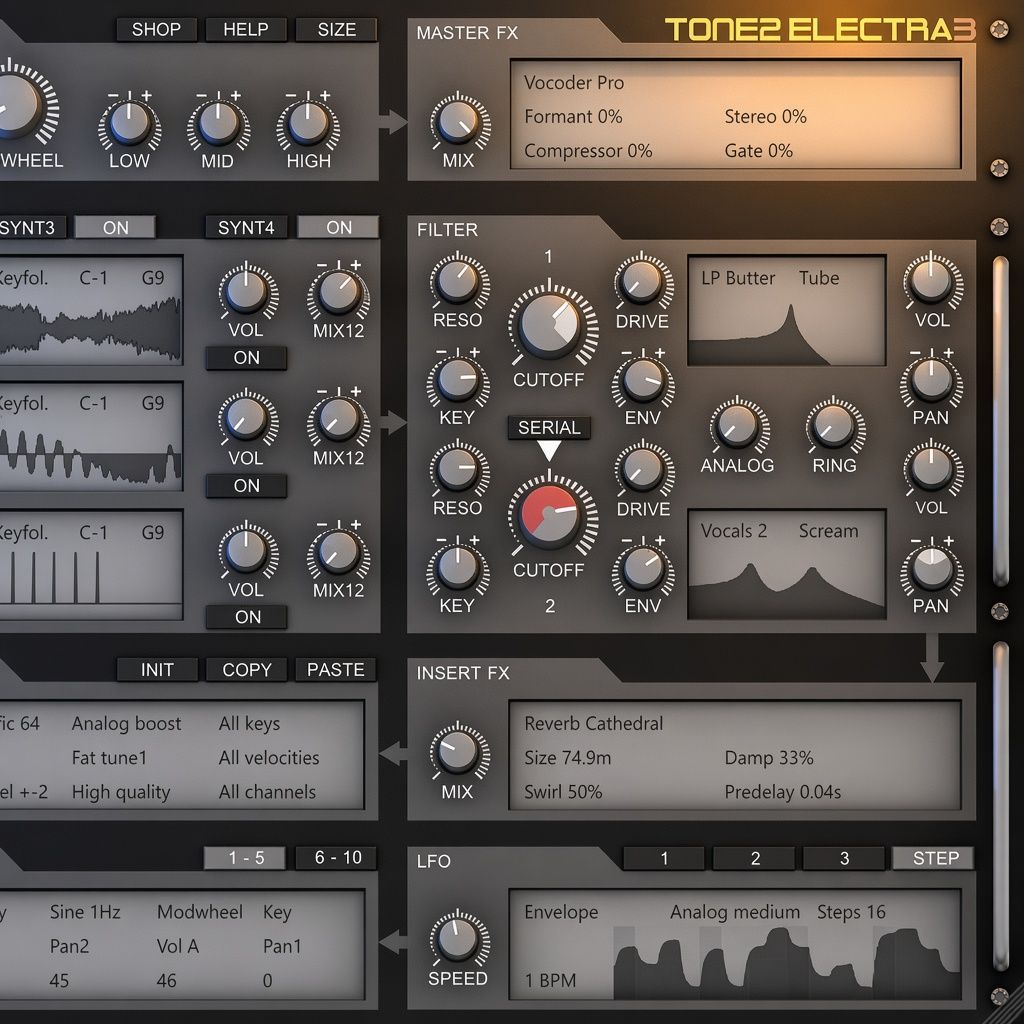Switch to the STEP LFO tab
The width and height of the screenshot is (1024, 1024).
[934, 858]
